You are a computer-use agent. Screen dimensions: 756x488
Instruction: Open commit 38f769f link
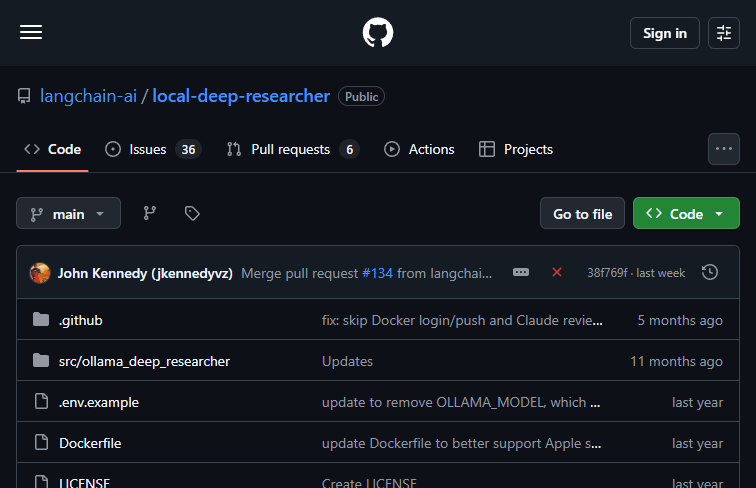(608, 273)
